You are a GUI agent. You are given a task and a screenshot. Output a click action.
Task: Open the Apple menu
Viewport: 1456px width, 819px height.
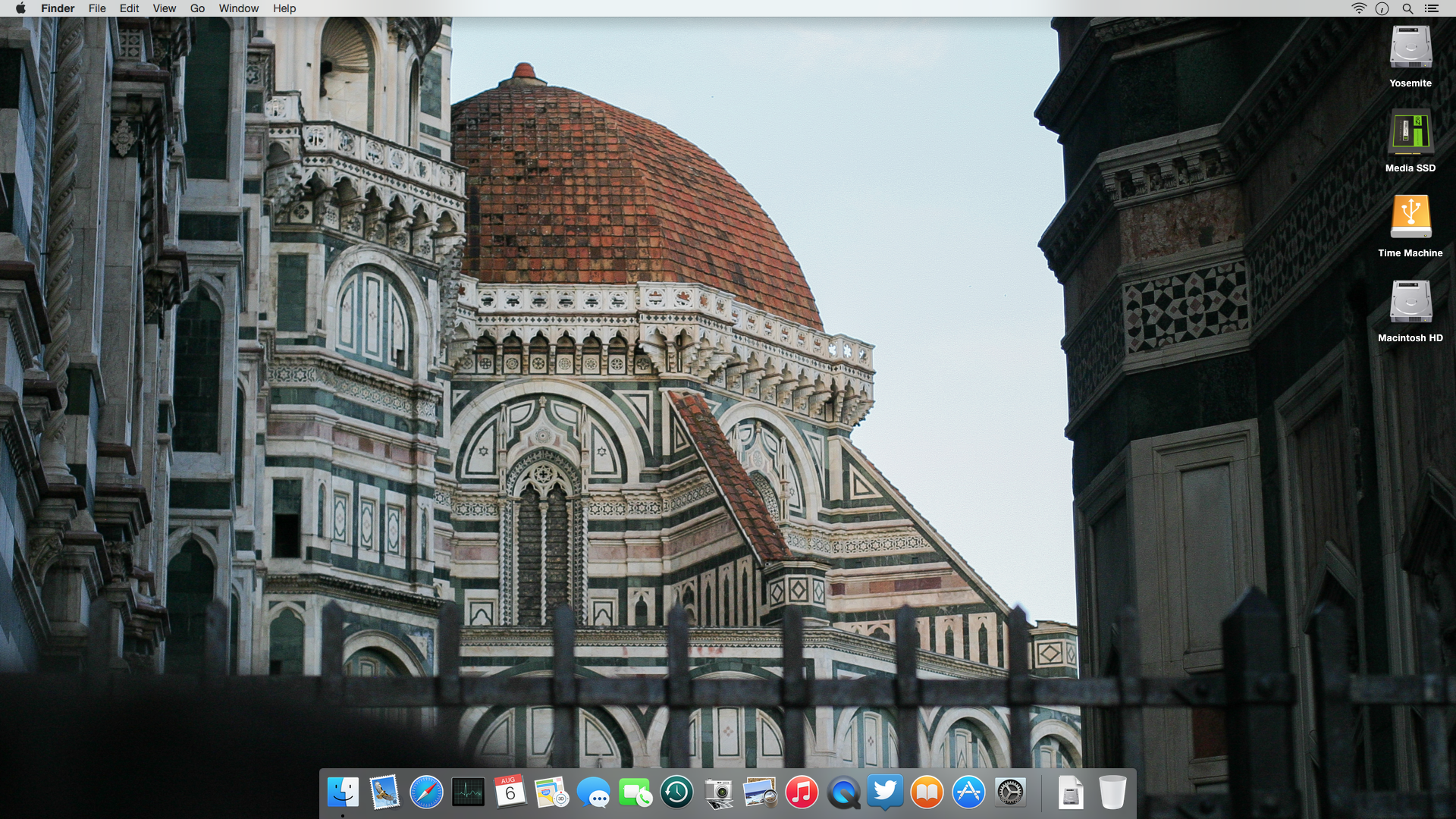[20, 8]
